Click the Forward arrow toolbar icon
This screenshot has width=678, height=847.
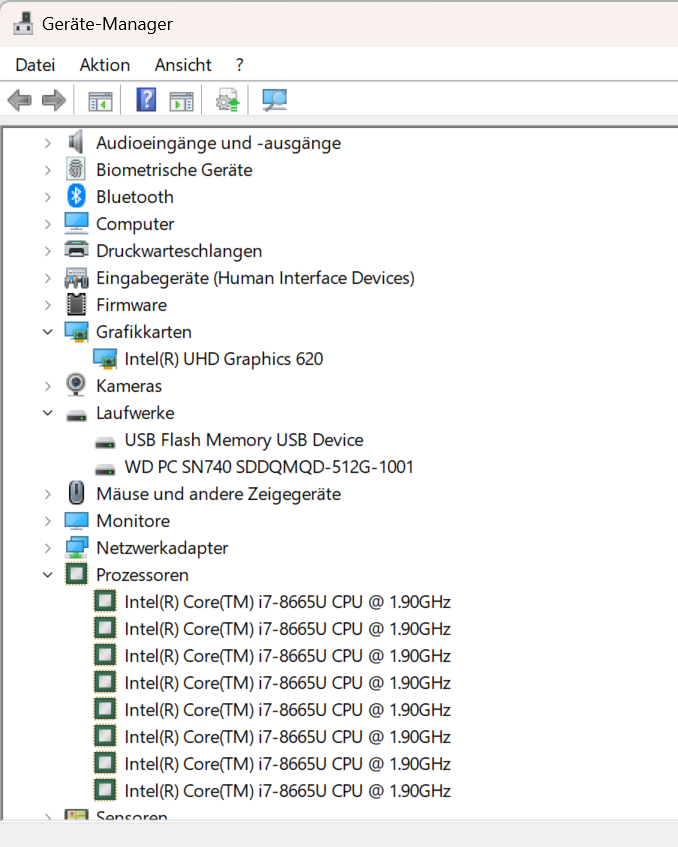click(x=53, y=100)
